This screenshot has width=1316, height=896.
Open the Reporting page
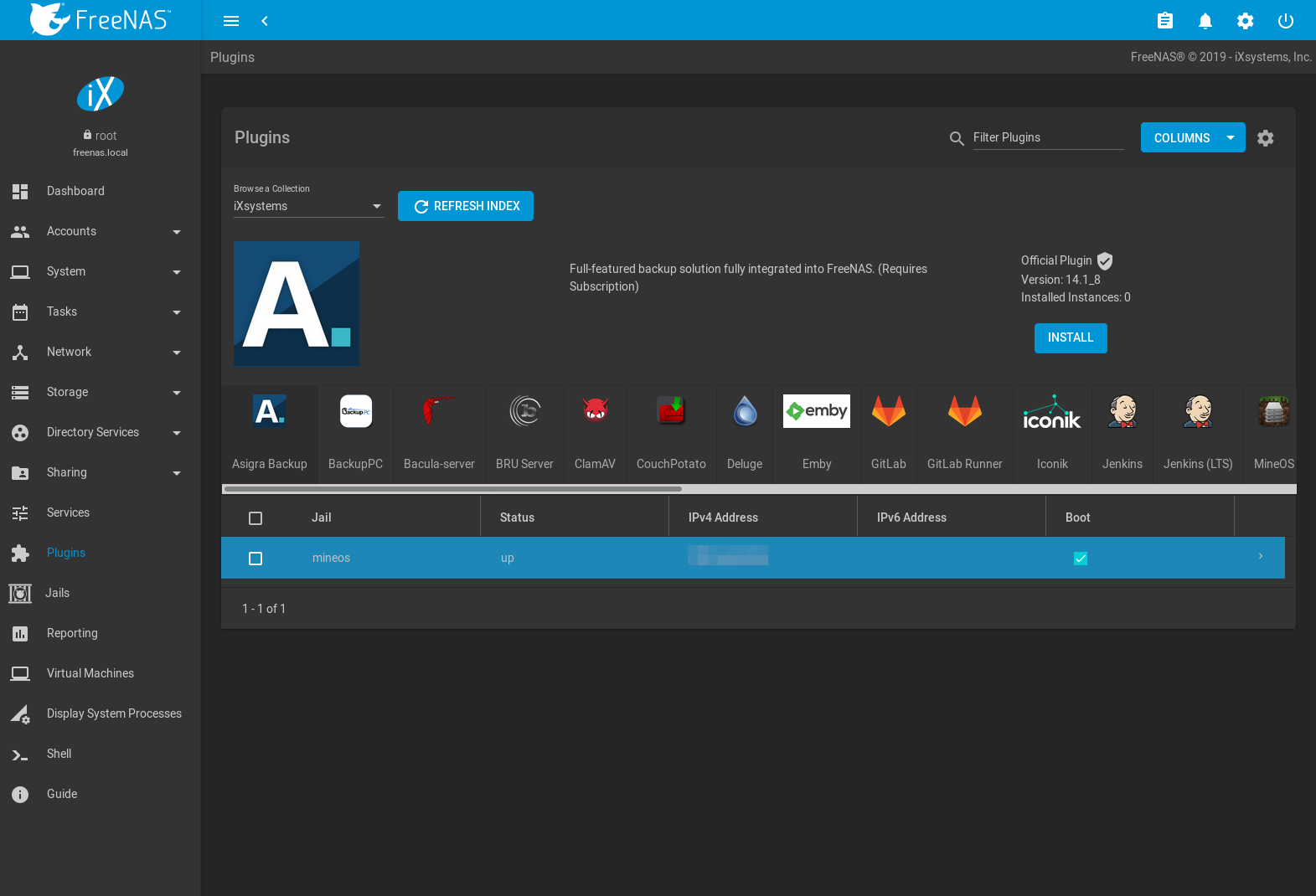click(101, 633)
